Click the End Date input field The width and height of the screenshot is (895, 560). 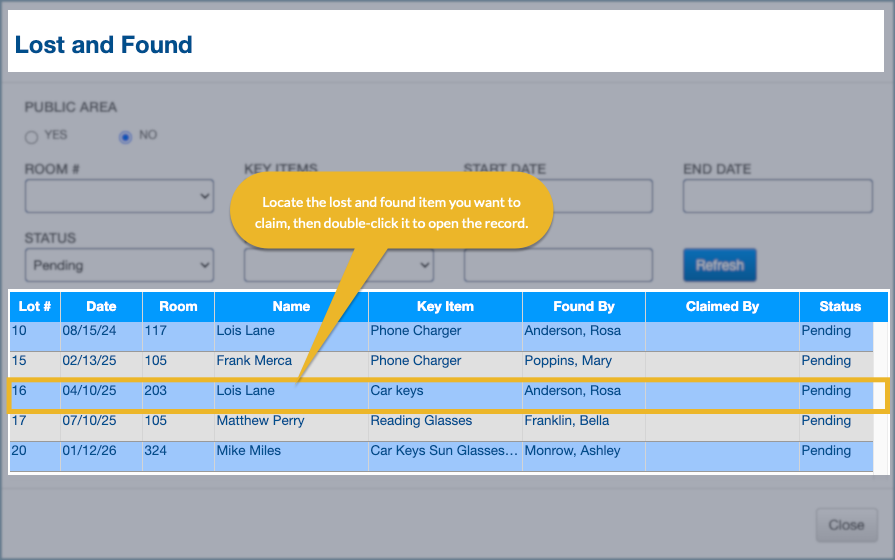pyautogui.click(x=777, y=196)
